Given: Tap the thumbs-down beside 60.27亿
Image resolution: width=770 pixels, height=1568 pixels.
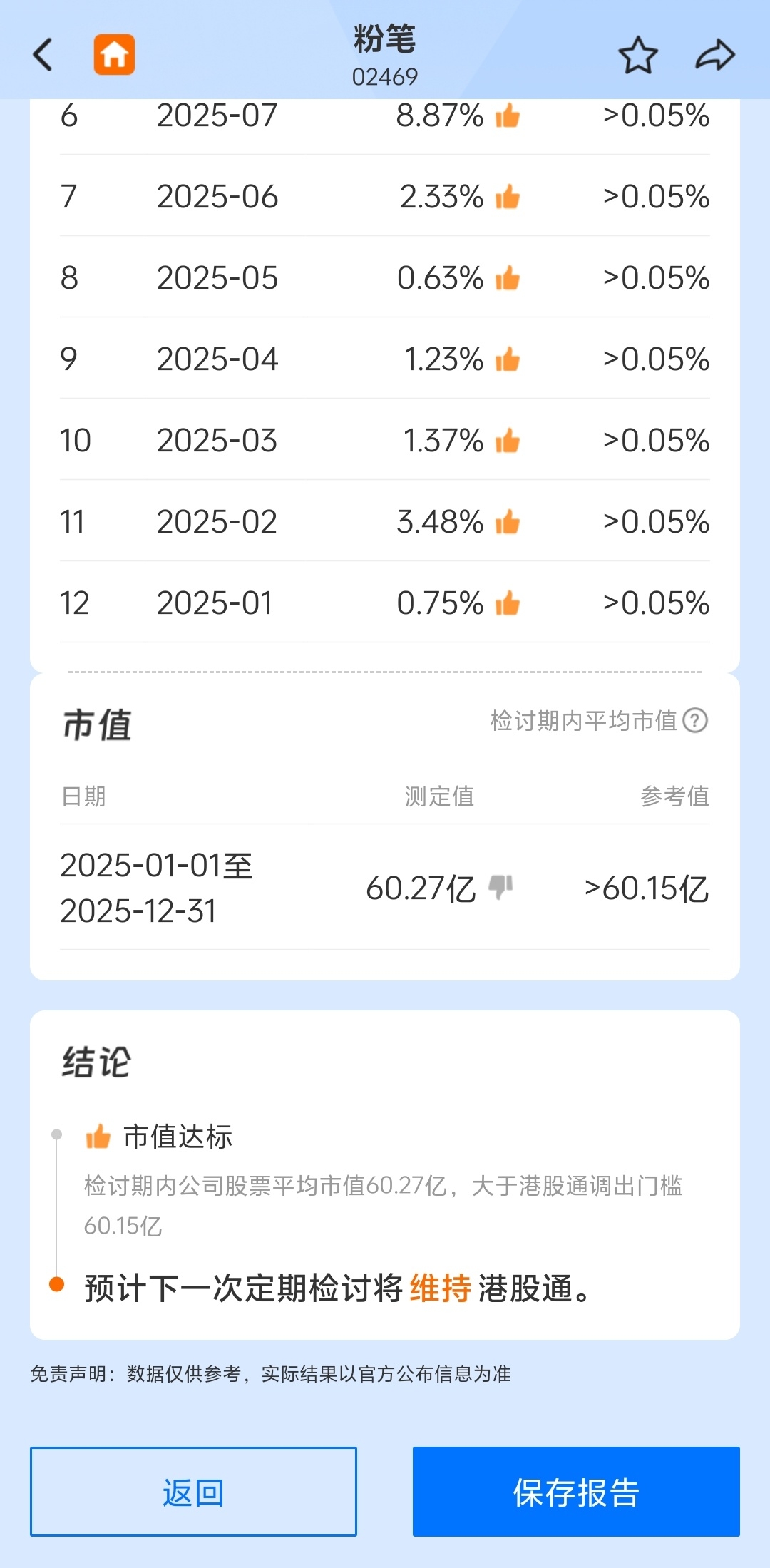Looking at the screenshot, I should point(500,888).
